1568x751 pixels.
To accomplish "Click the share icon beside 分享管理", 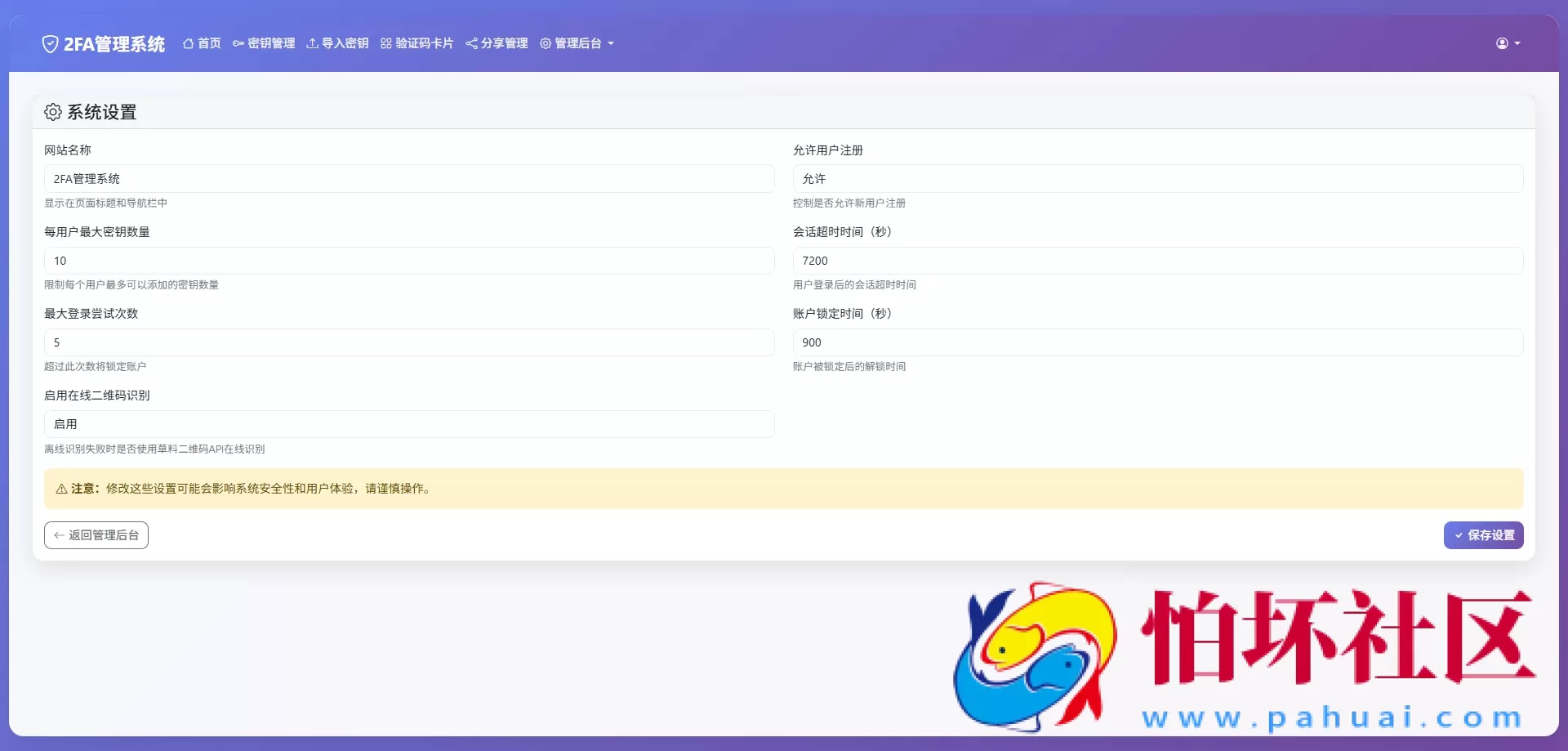I will click(x=471, y=43).
